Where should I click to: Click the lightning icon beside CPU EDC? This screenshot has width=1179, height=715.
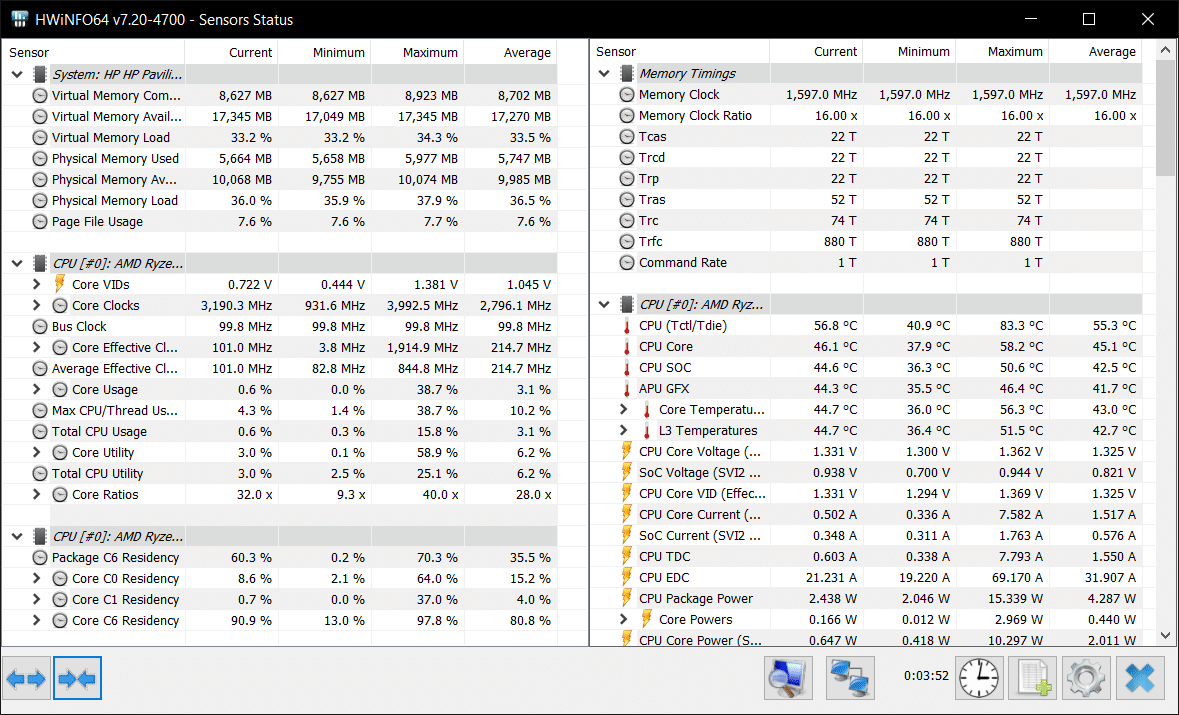pyautogui.click(x=626, y=577)
